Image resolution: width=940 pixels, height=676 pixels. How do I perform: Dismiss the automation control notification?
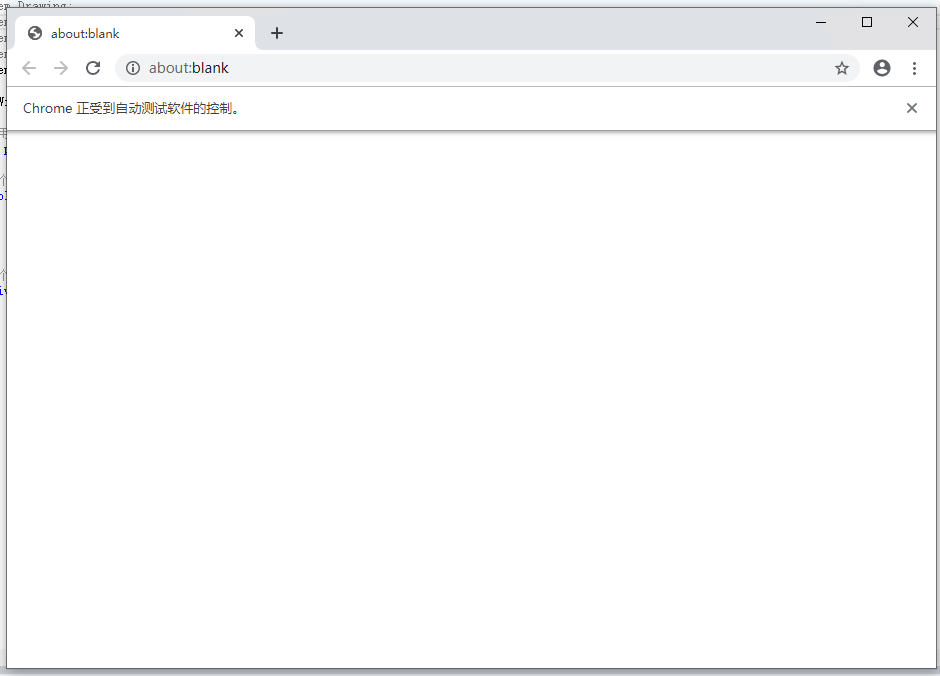point(911,107)
